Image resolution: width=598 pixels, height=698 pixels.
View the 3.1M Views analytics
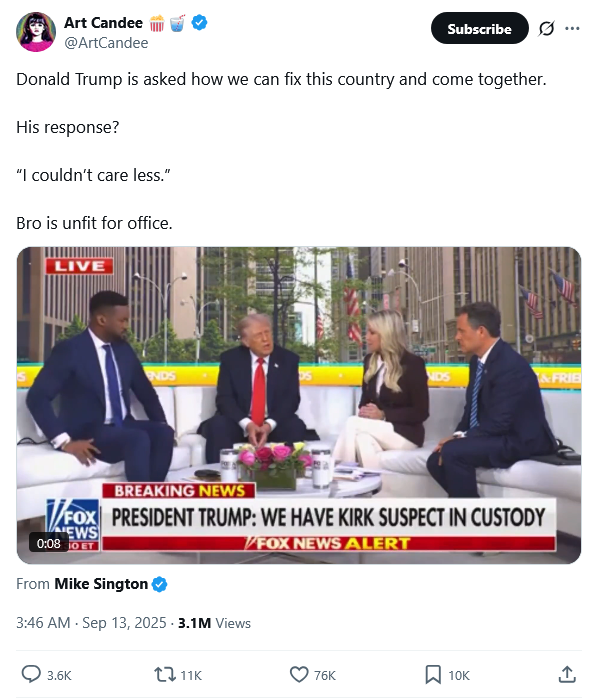[214, 623]
